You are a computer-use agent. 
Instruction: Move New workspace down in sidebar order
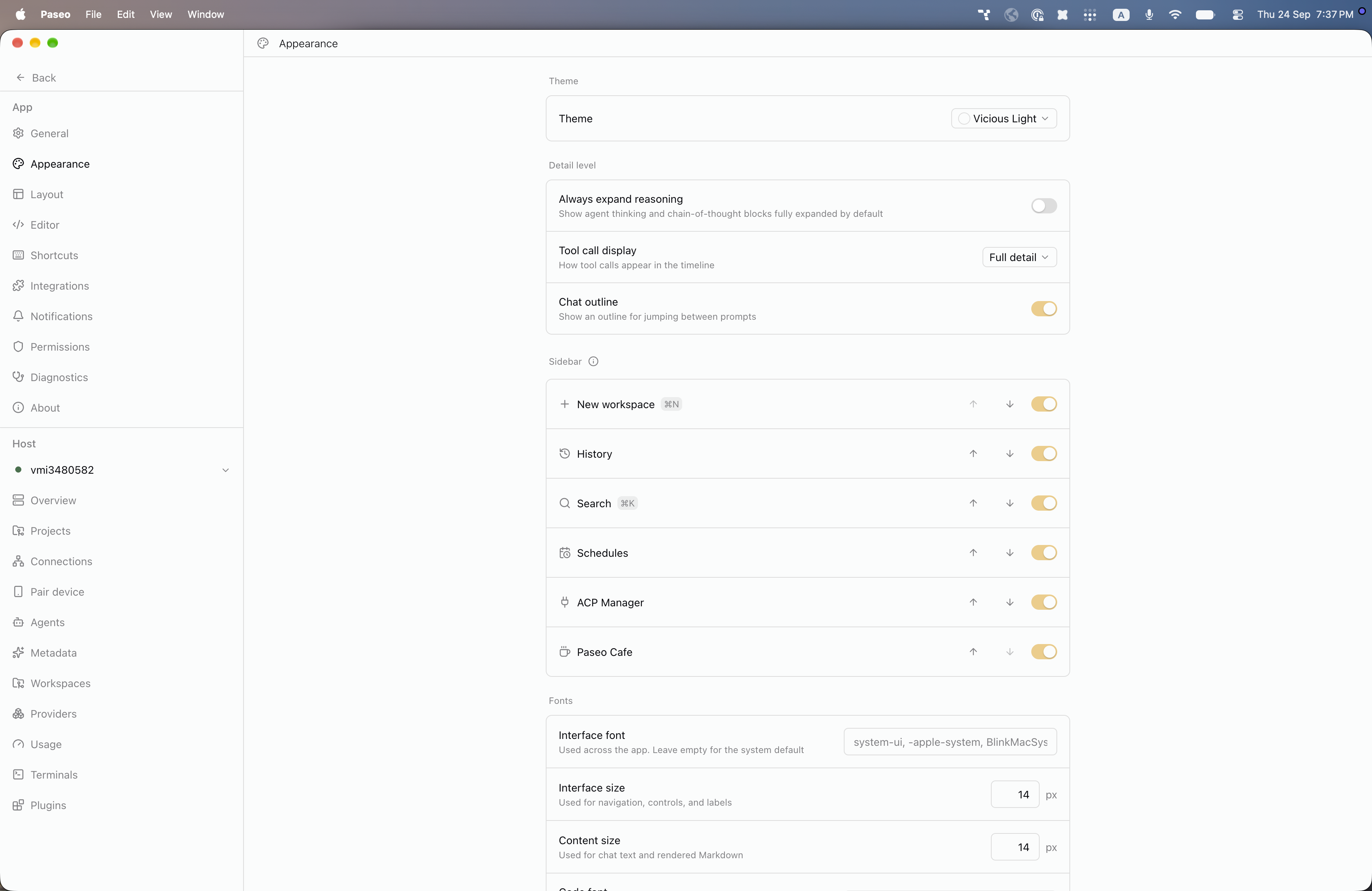point(1010,404)
